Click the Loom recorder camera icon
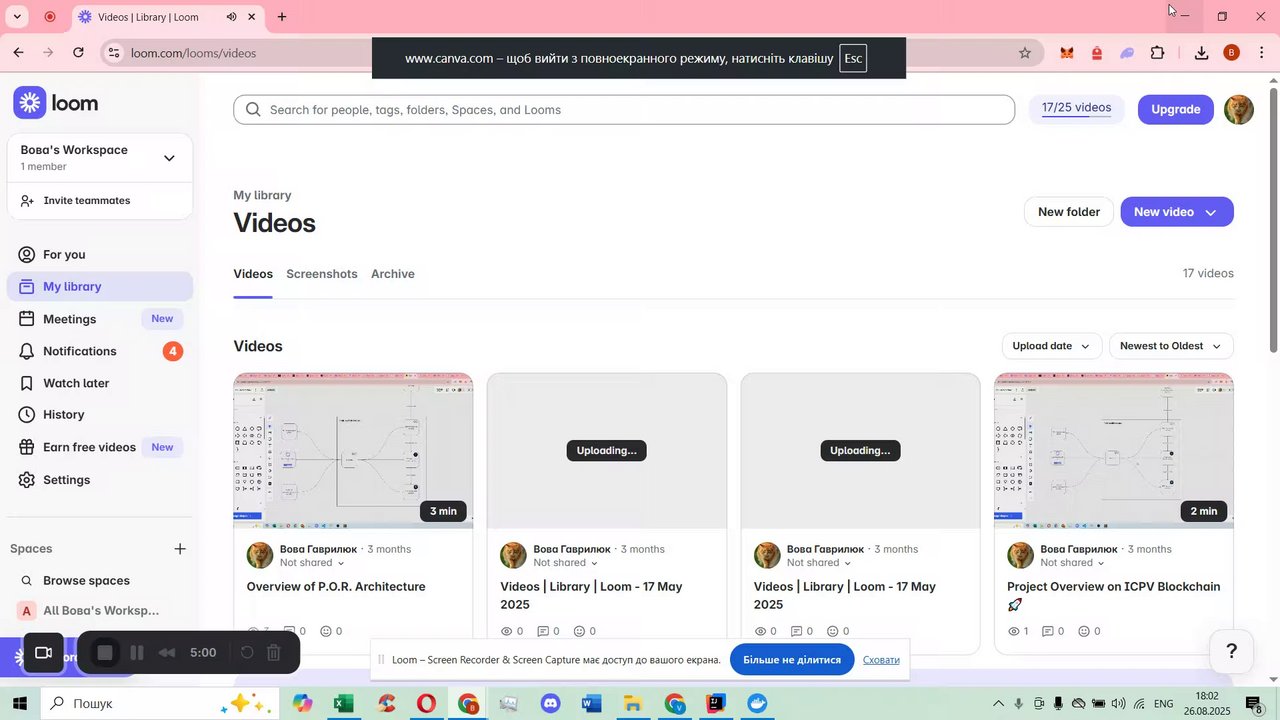The width and height of the screenshot is (1280, 720). (43, 653)
